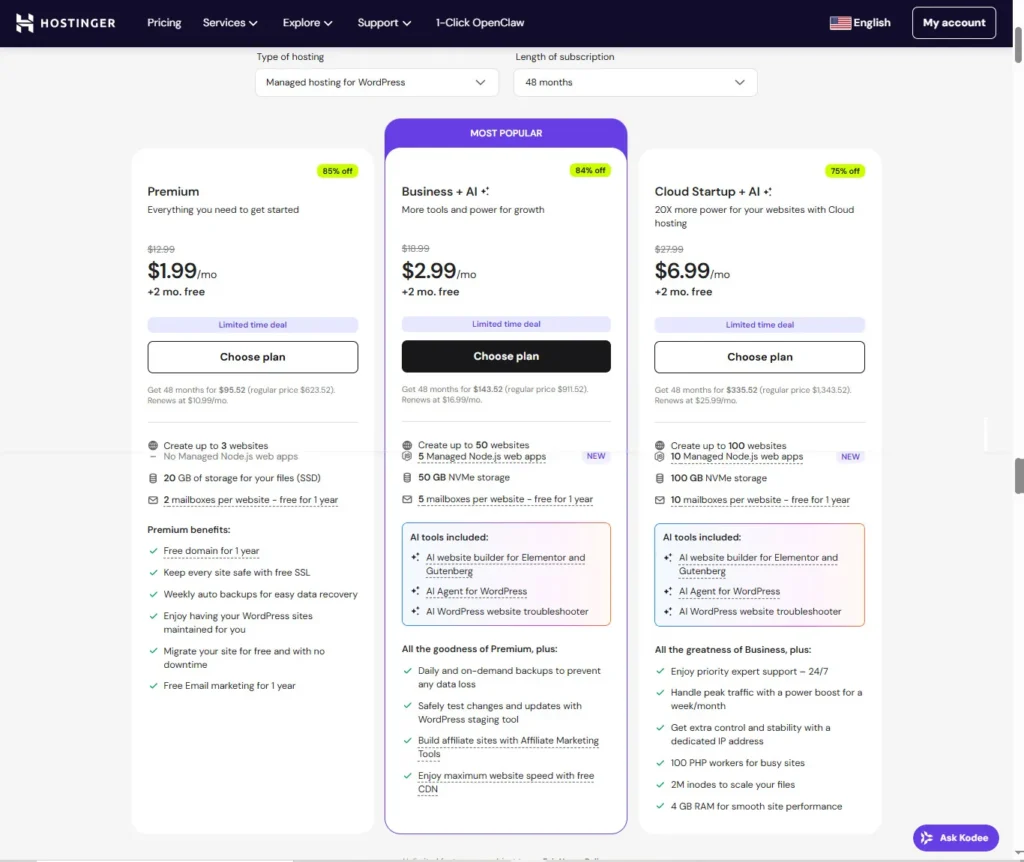The image size is (1024, 862).
Task: Click 'Premium benefits:' heading
Action: (189, 530)
